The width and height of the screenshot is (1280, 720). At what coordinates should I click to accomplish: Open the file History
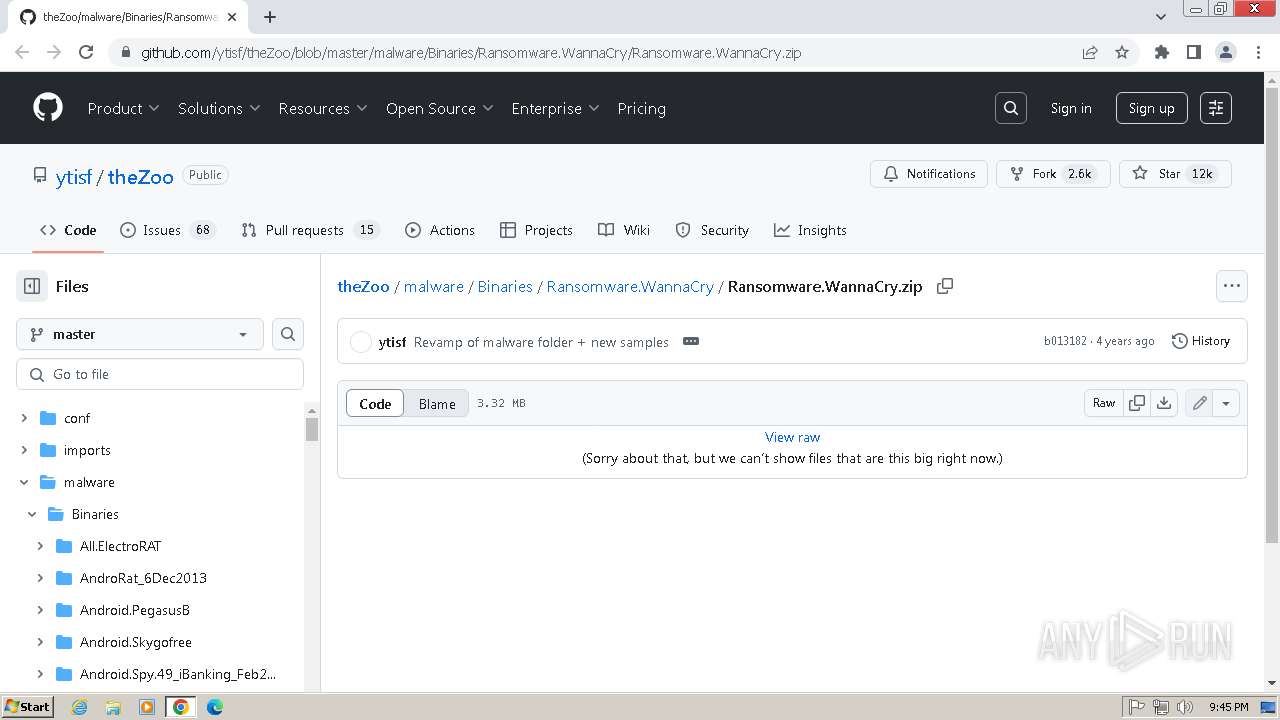pos(1201,341)
